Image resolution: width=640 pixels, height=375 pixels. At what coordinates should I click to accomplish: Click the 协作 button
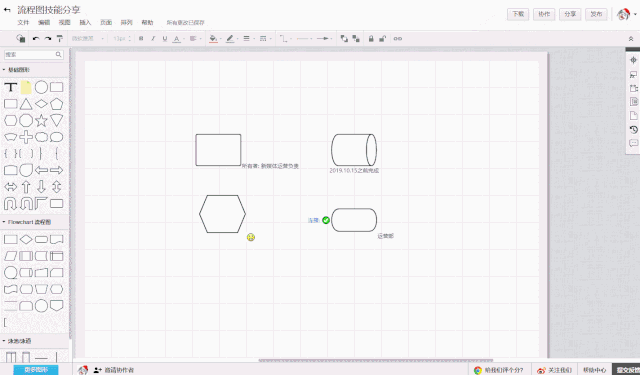(544, 14)
